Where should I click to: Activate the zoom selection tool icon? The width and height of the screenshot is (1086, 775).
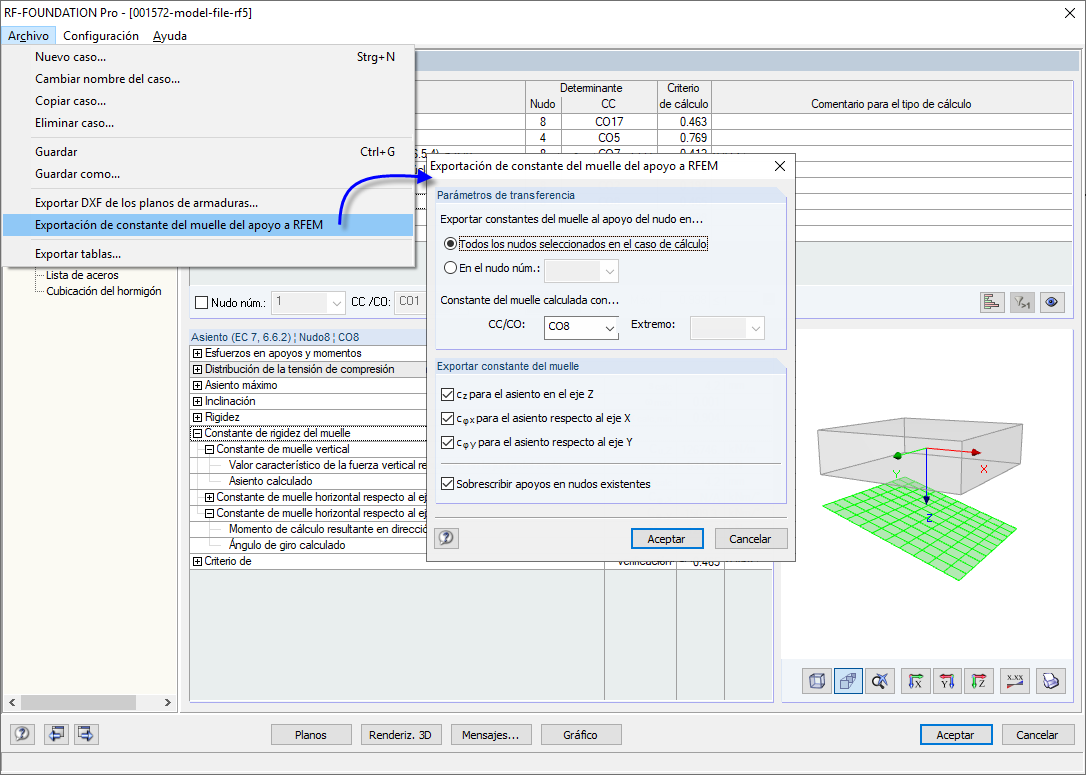(882, 681)
